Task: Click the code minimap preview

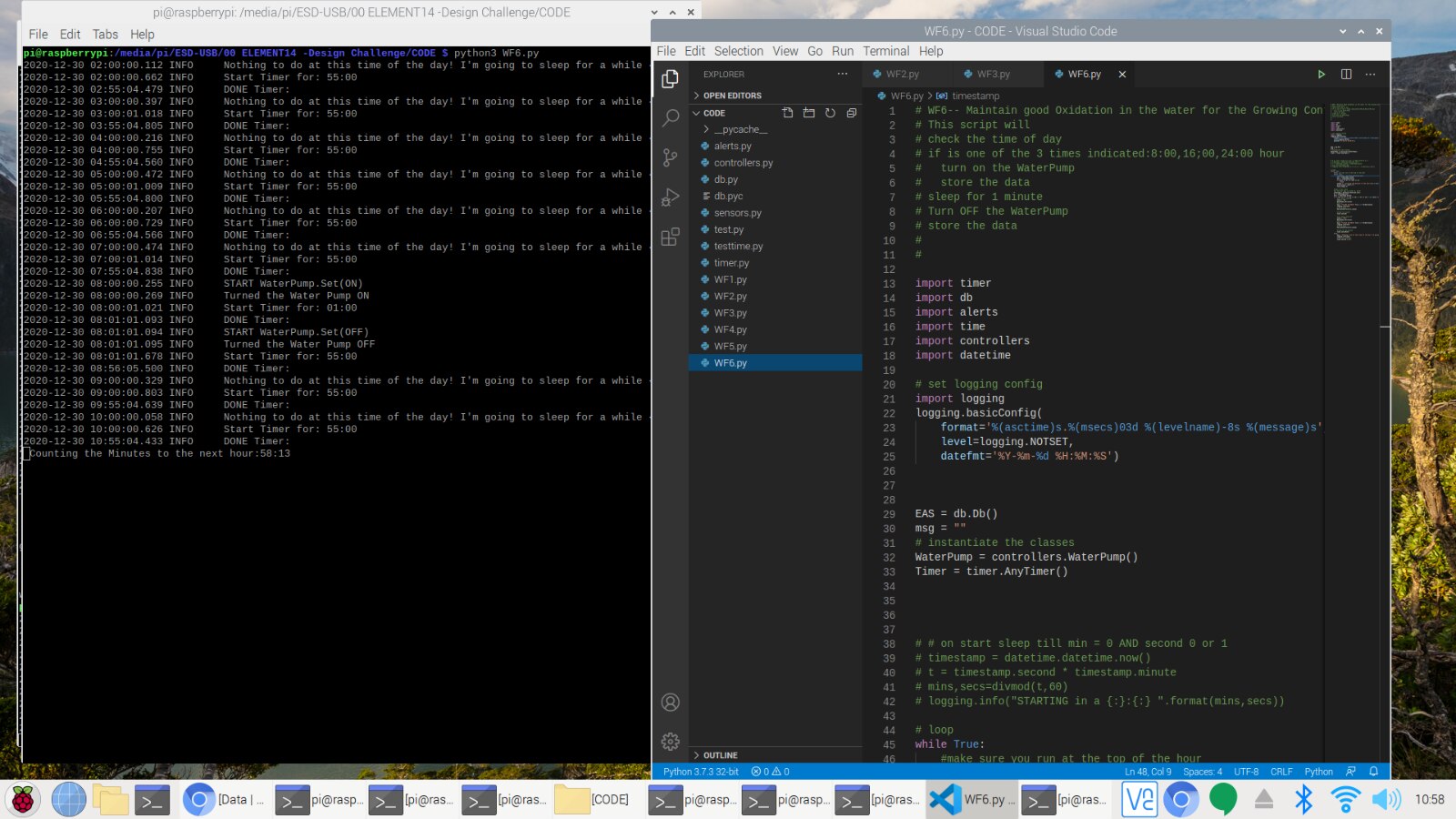Action: click(x=1353, y=173)
